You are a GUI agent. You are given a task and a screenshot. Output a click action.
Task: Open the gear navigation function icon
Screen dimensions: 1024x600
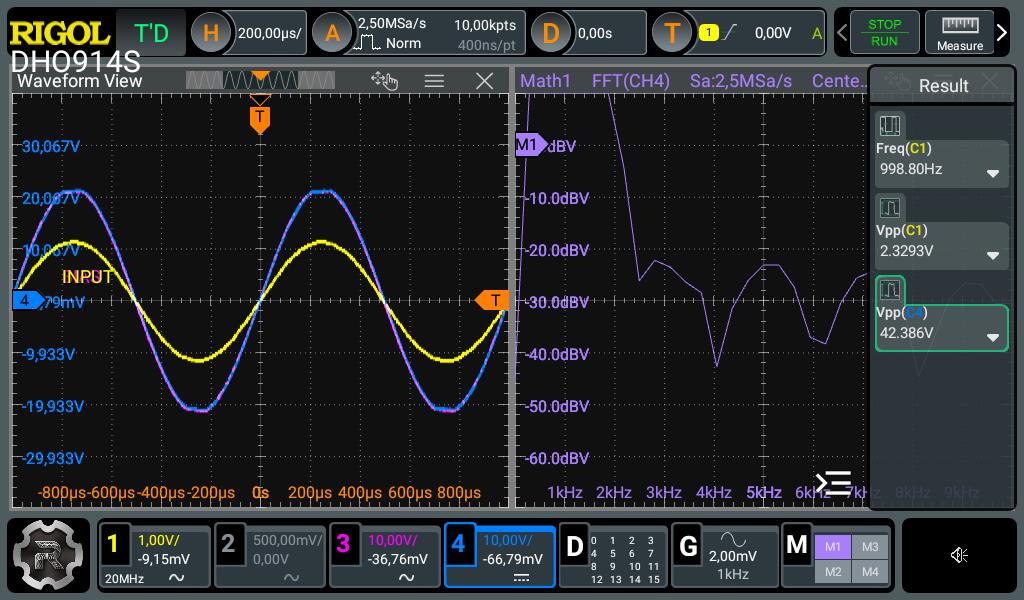pyautogui.click(x=48, y=555)
